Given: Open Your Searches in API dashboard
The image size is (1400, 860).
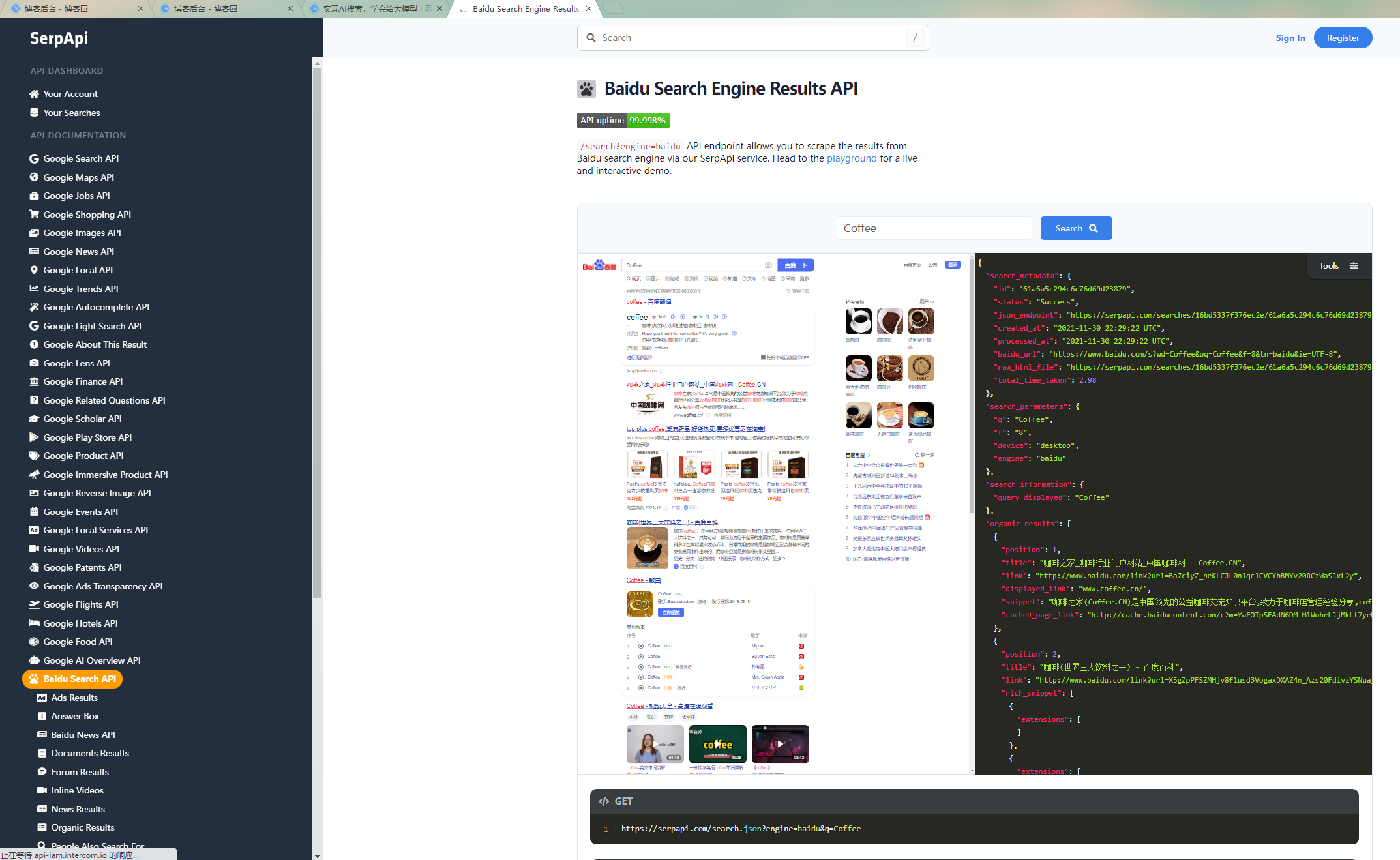Looking at the screenshot, I should point(71,113).
